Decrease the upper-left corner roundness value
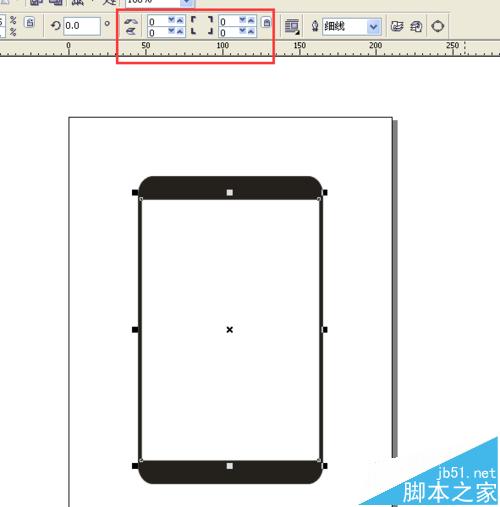Image resolution: width=500 pixels, height=507 pixels. click(x=172, y=20)
